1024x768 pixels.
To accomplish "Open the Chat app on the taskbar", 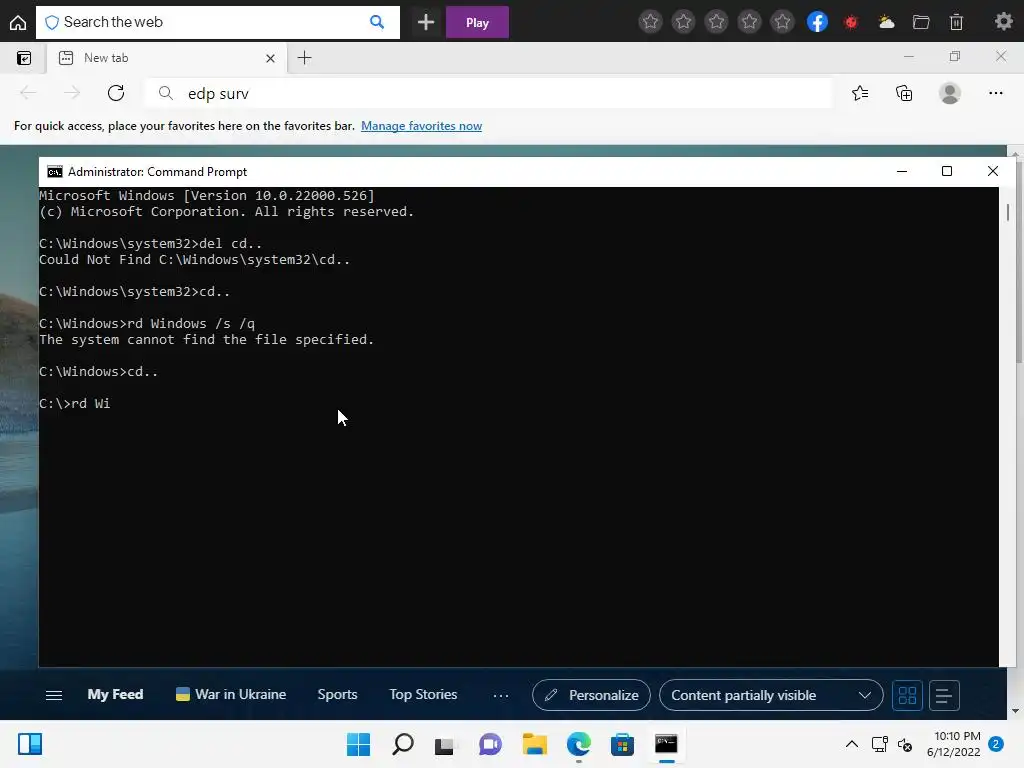I will point(490,744).
